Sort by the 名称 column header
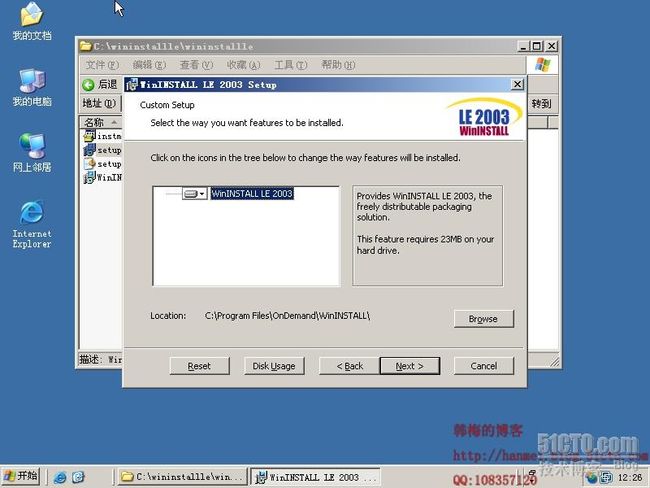Screen dimensions: 650x488 point(100,122)
